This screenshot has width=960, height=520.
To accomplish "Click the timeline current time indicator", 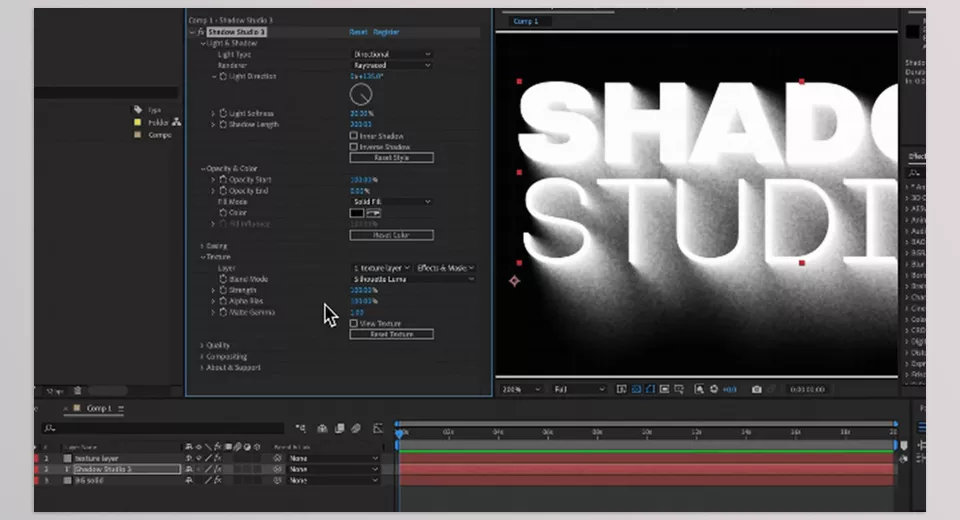I will (400, 433).
